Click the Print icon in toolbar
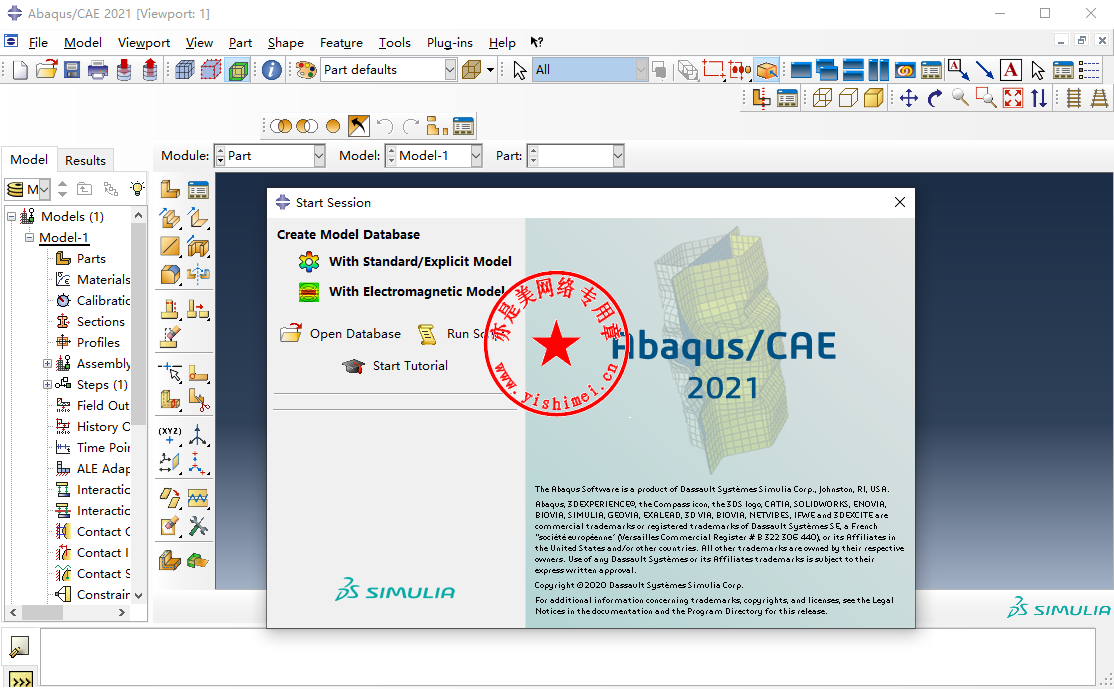 point(97,70)
